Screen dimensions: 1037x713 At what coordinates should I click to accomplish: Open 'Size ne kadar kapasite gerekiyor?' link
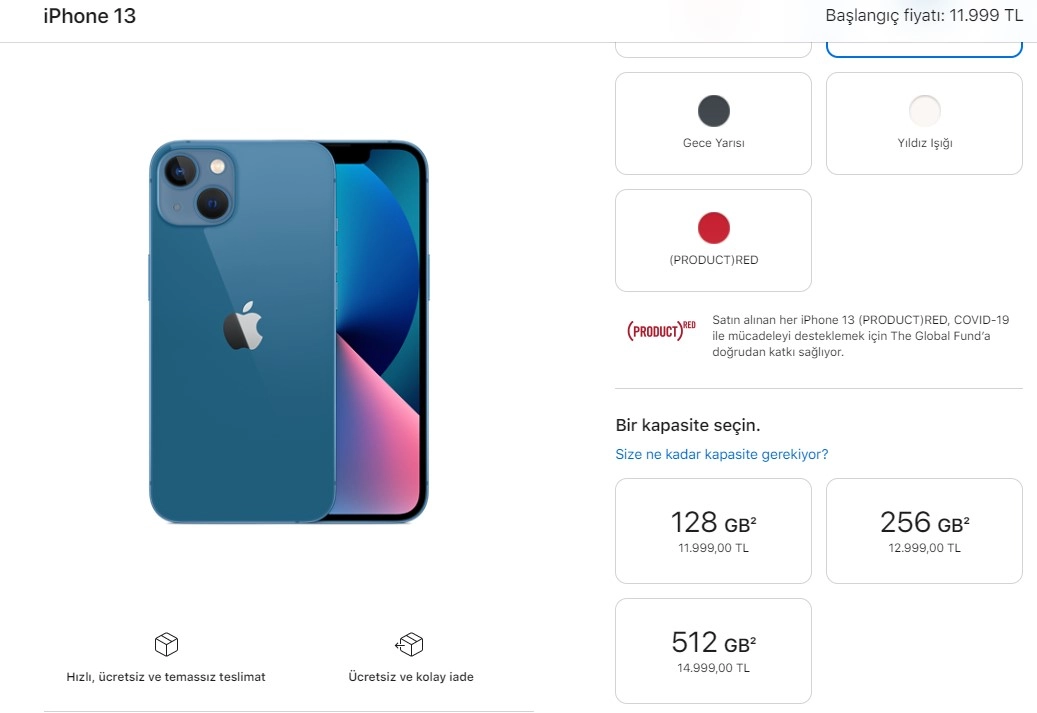click(x=722, y=454)
